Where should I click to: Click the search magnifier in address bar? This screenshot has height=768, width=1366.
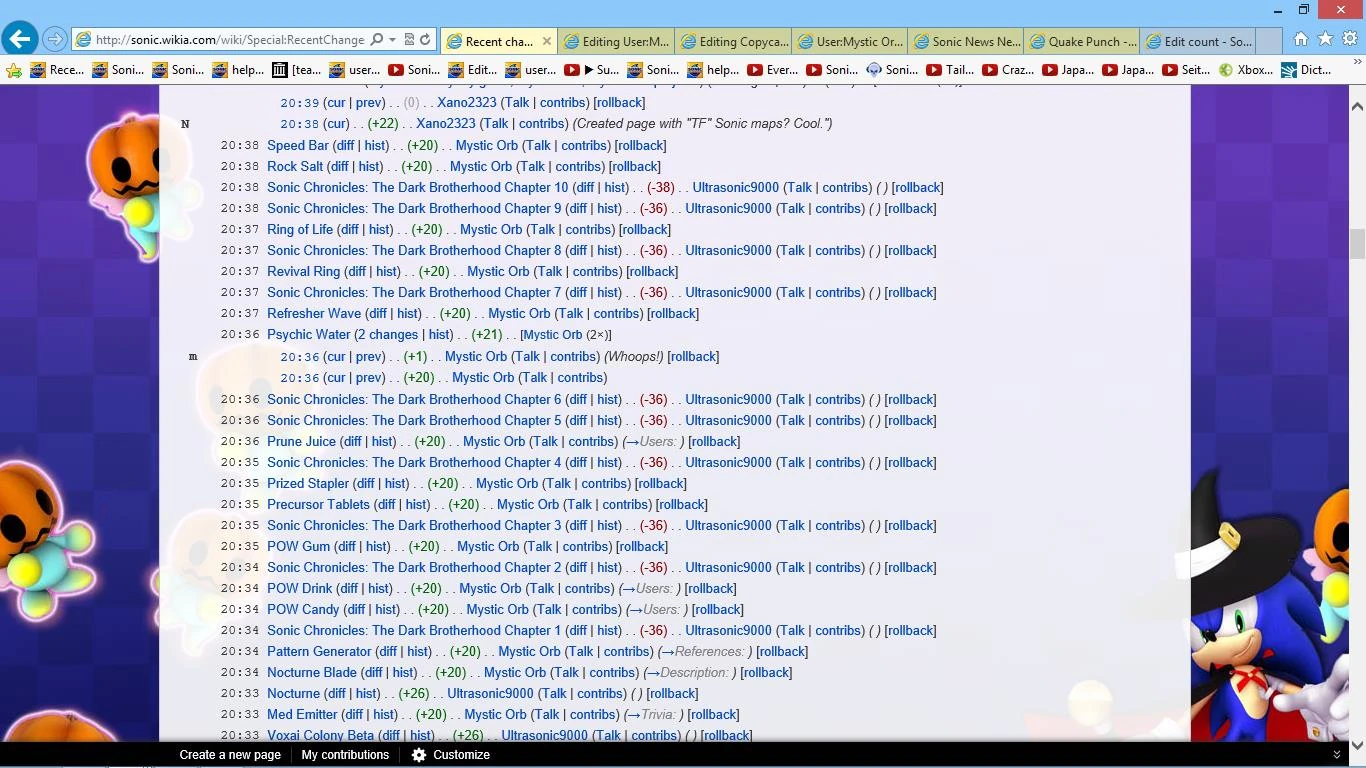(x=377, y=40)
